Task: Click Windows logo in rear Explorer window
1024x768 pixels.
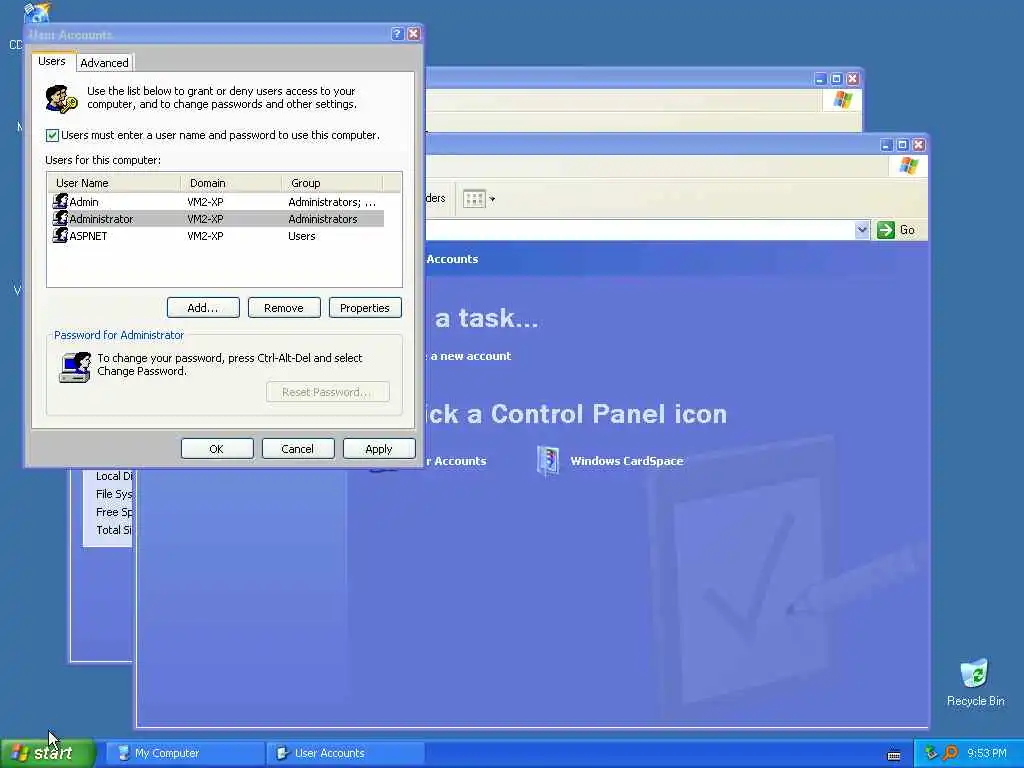Action: coord(842,100)
